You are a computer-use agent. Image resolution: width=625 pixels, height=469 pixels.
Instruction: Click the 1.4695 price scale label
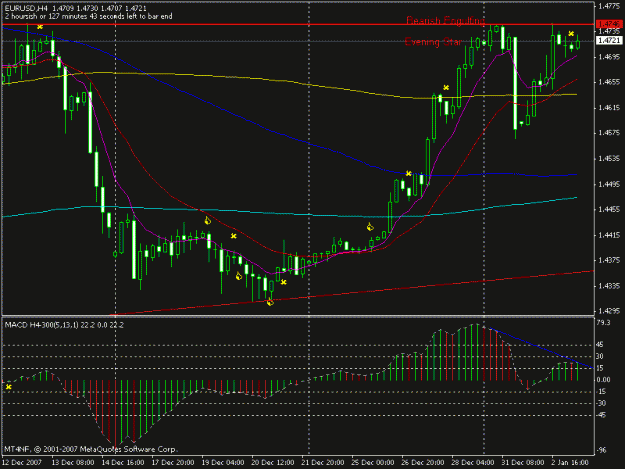(x=609, y=57)
